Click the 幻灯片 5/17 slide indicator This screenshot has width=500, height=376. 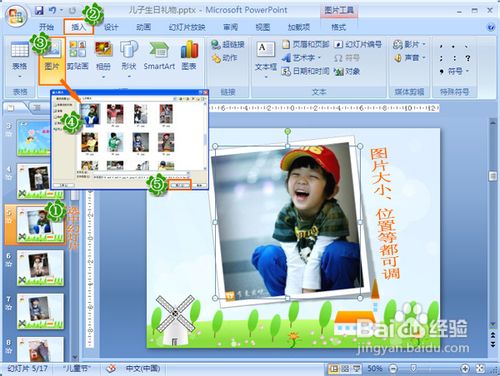[x=27, y=368]
